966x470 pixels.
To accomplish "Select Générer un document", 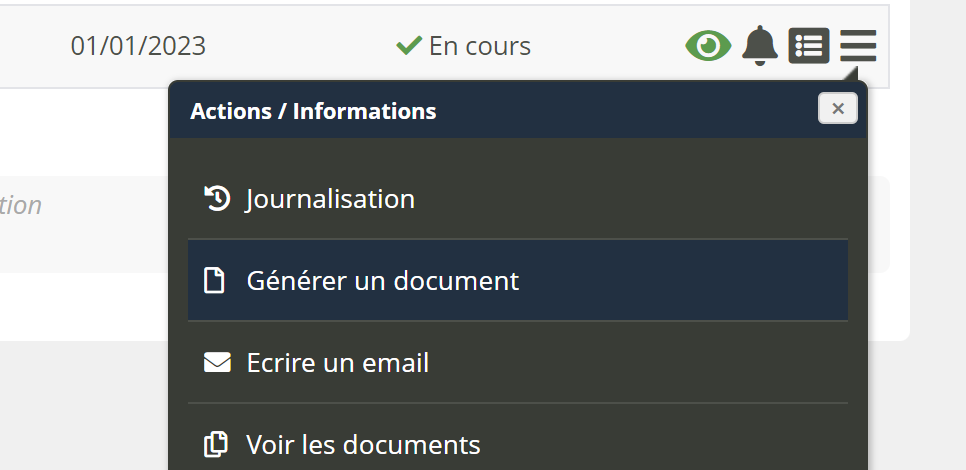I will click(382, 281).
